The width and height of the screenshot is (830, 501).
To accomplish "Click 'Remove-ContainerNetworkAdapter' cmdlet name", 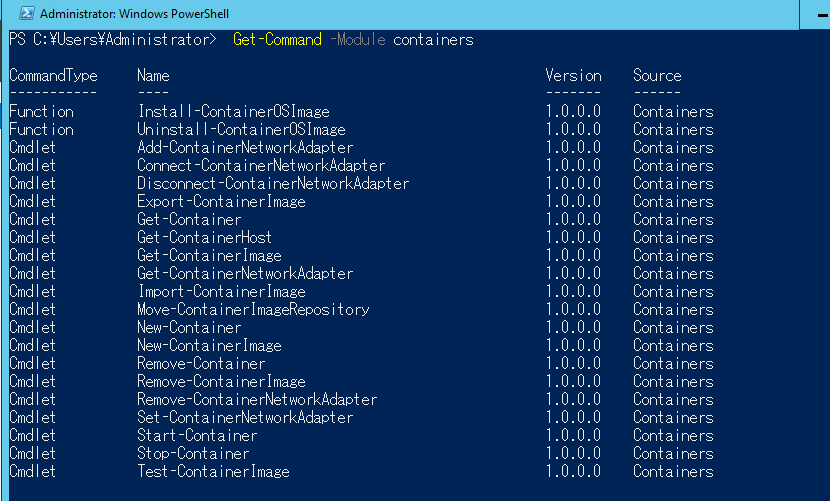I will (x=257, y=400).
